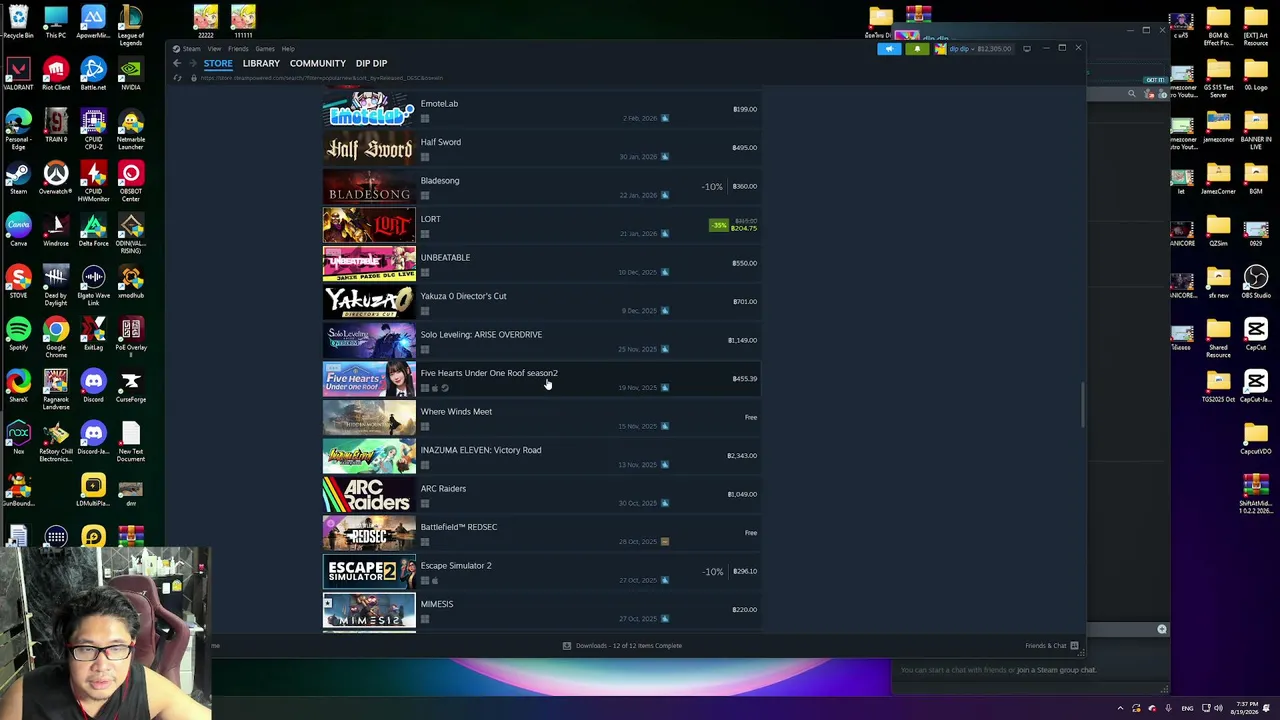Select the ShareX desktop shortcut

tap(18, 387)
